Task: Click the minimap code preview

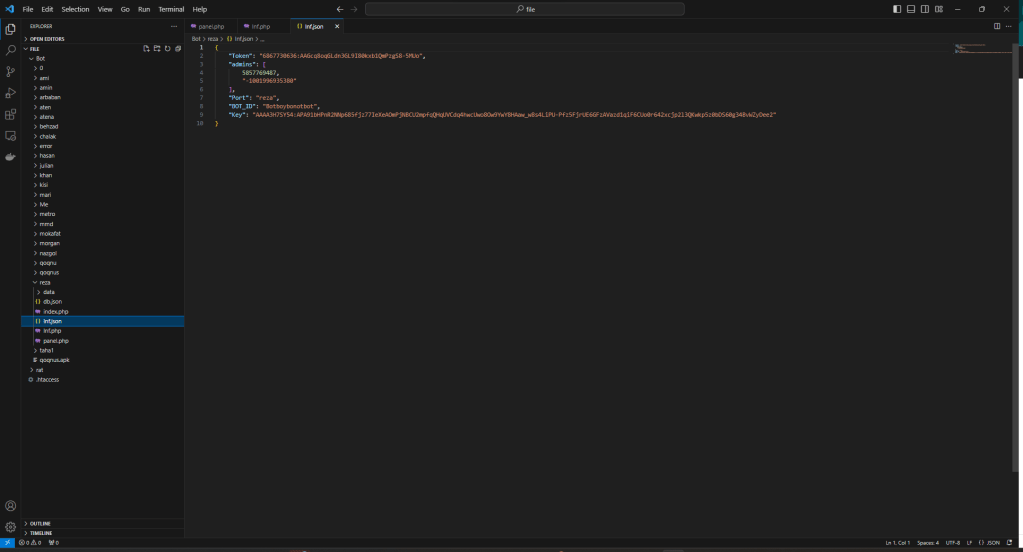Action: click(x=982, y=50)
